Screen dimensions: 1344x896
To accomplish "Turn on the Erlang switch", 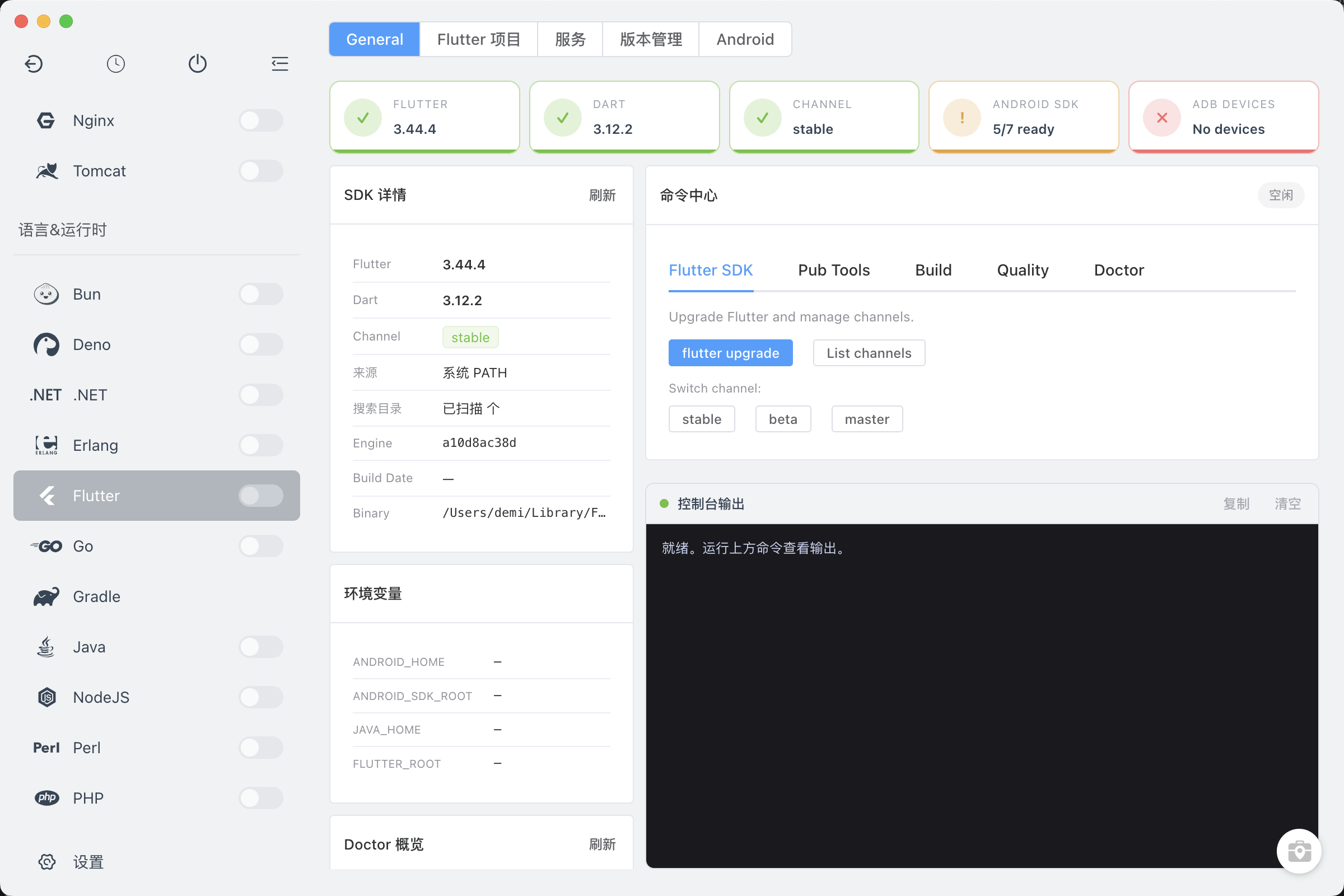I will 261,445.
